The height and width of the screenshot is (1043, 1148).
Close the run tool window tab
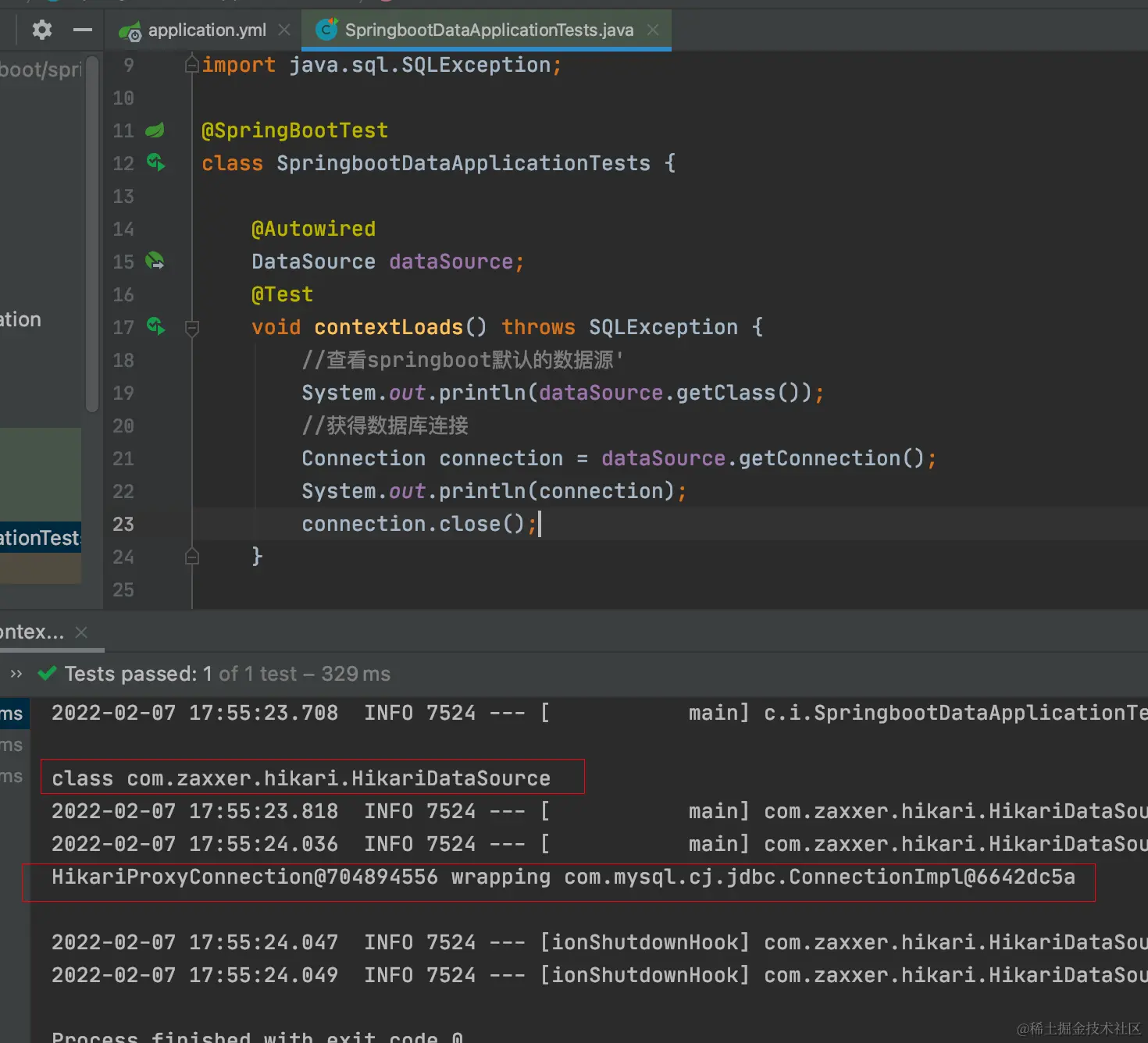pos(81,632)
